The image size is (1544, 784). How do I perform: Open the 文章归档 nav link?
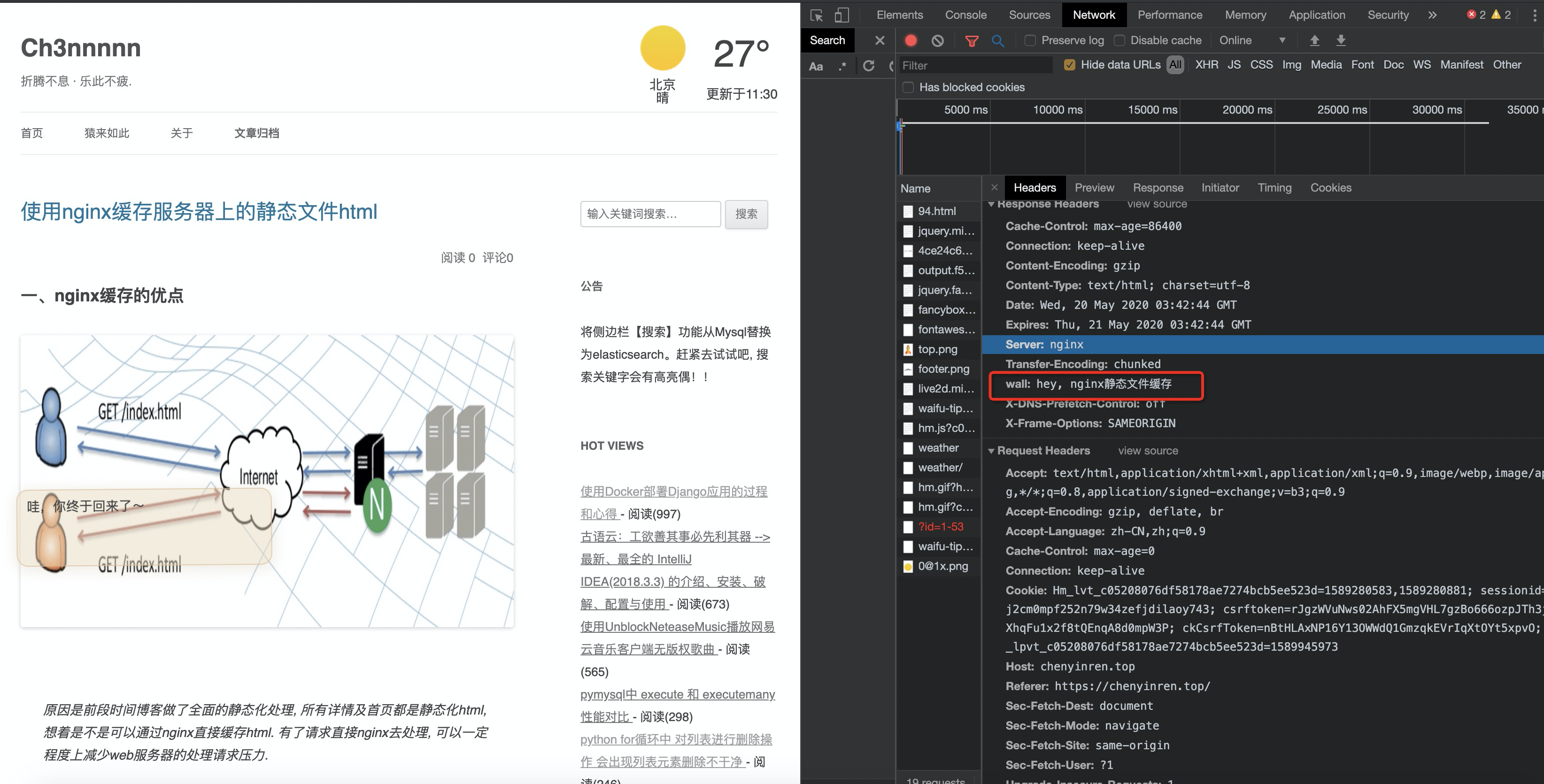pos(256,133)
